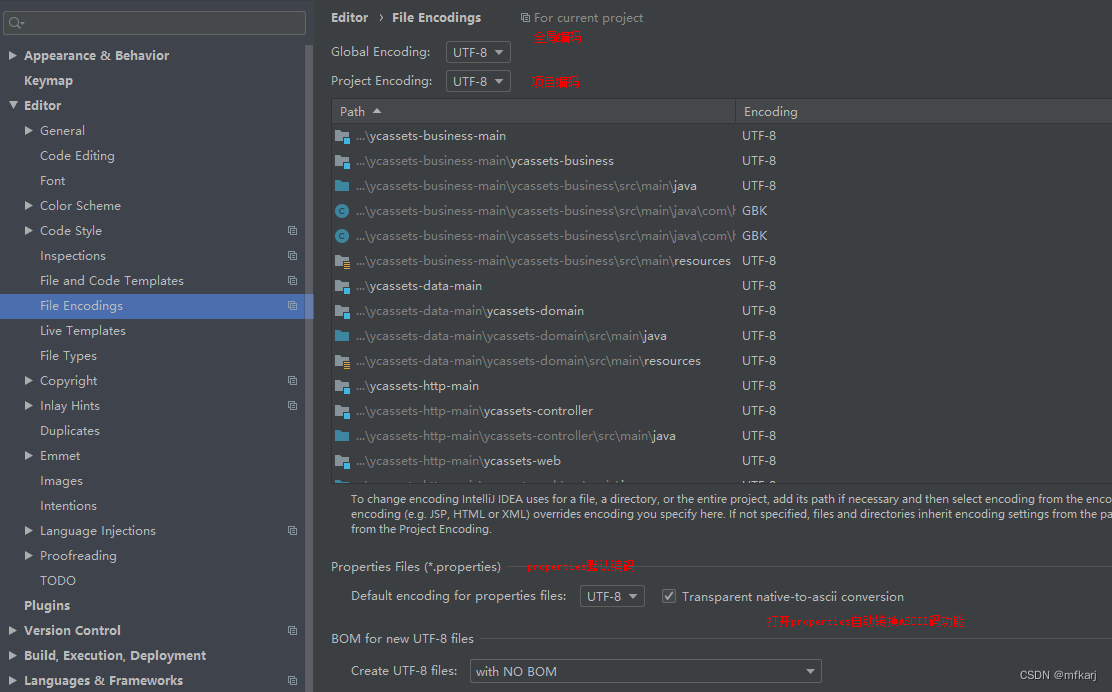Open Intentions settings
Image resolution: width=1112 pixels, height=692 pixels.
tap(68, 506)
